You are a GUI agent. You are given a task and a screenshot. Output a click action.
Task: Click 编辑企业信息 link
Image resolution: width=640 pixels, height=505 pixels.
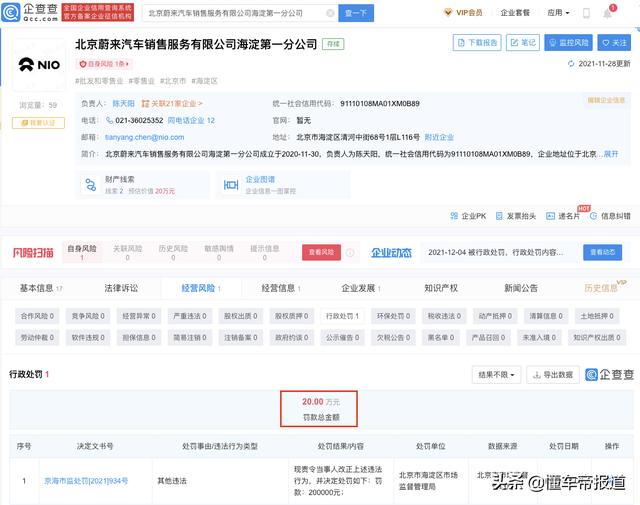point(606,100)
